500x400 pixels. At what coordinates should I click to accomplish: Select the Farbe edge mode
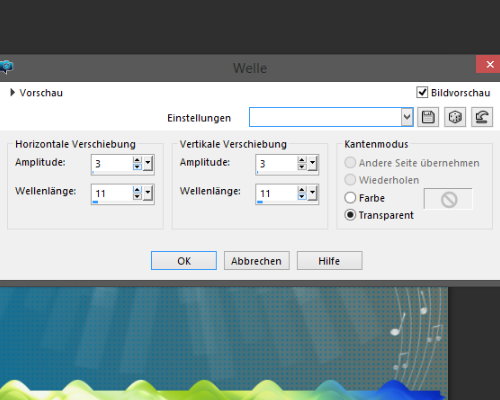click(350, 198)
